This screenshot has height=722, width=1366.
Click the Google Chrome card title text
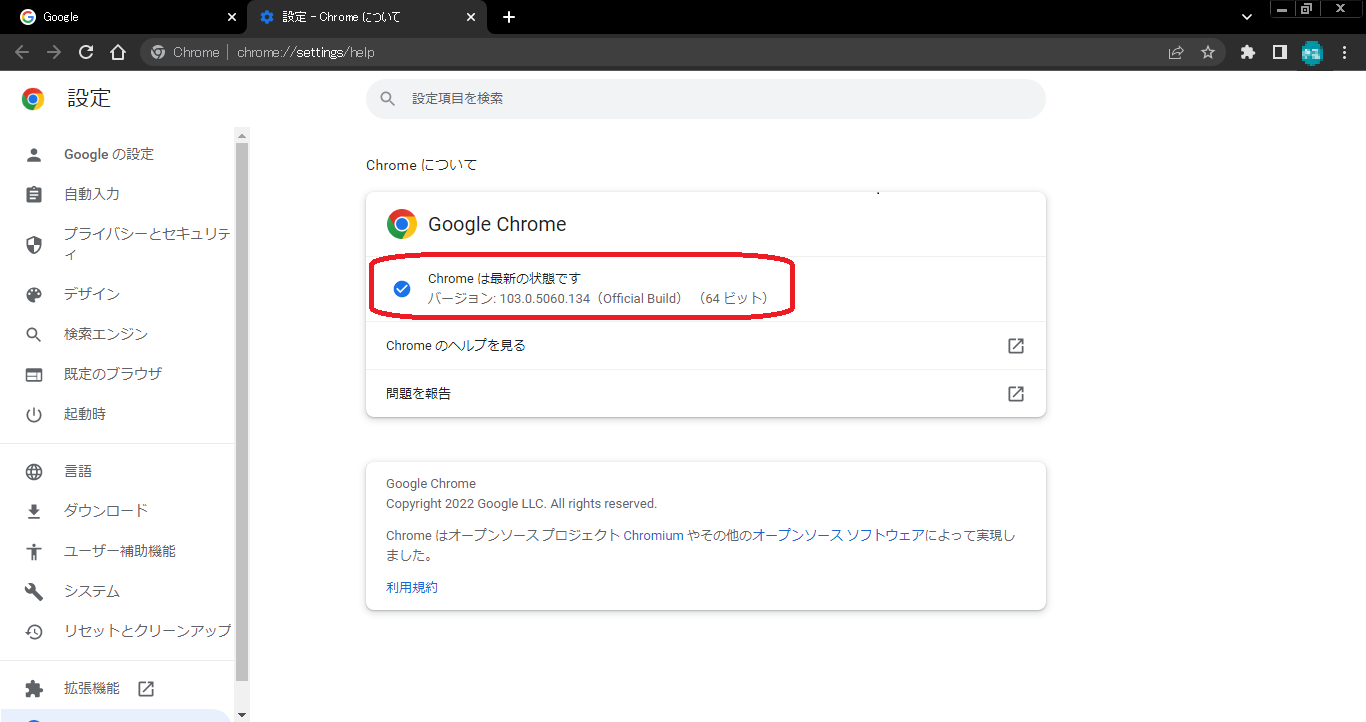pos(497,224)
